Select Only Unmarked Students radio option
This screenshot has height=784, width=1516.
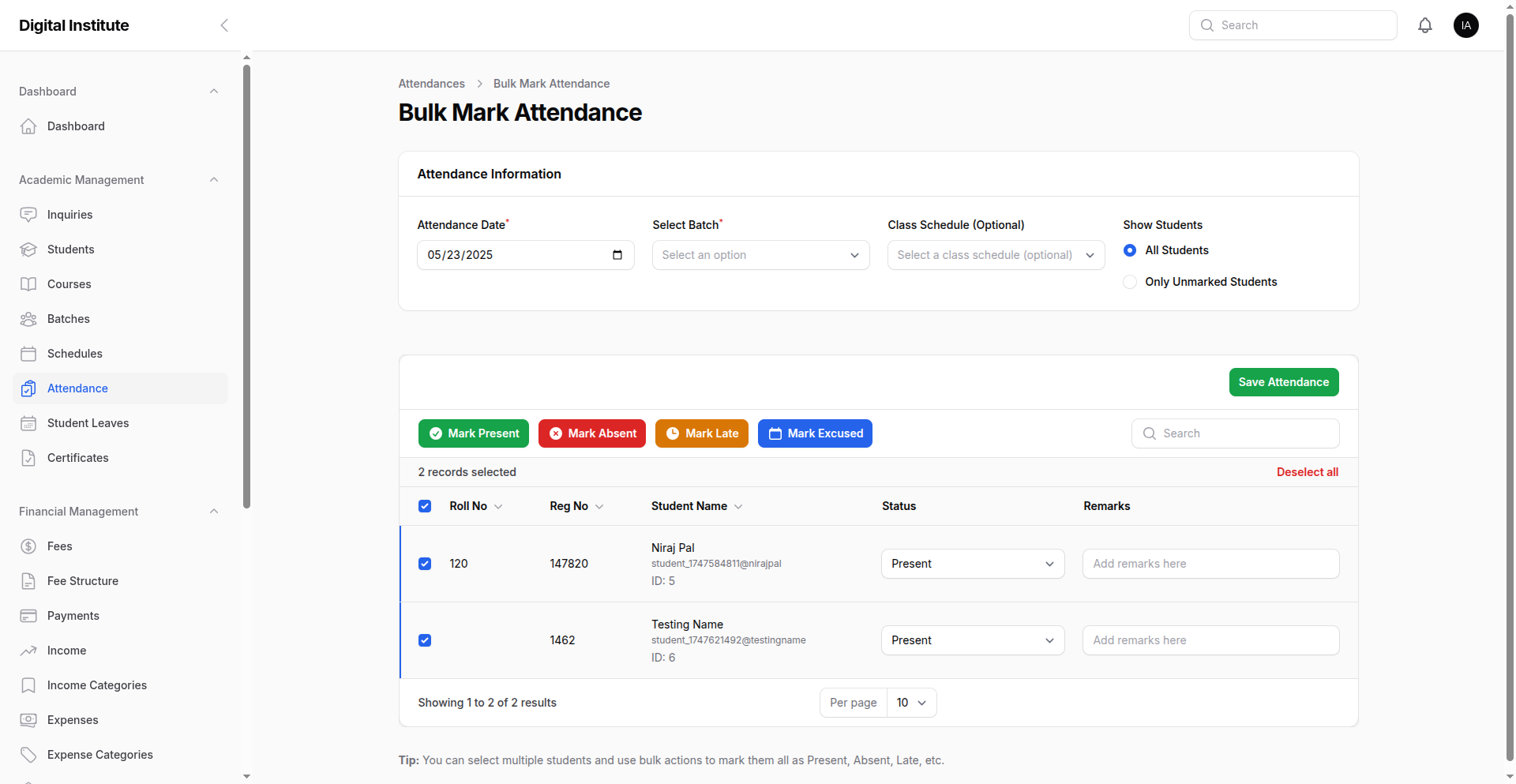click(1130, 282)
